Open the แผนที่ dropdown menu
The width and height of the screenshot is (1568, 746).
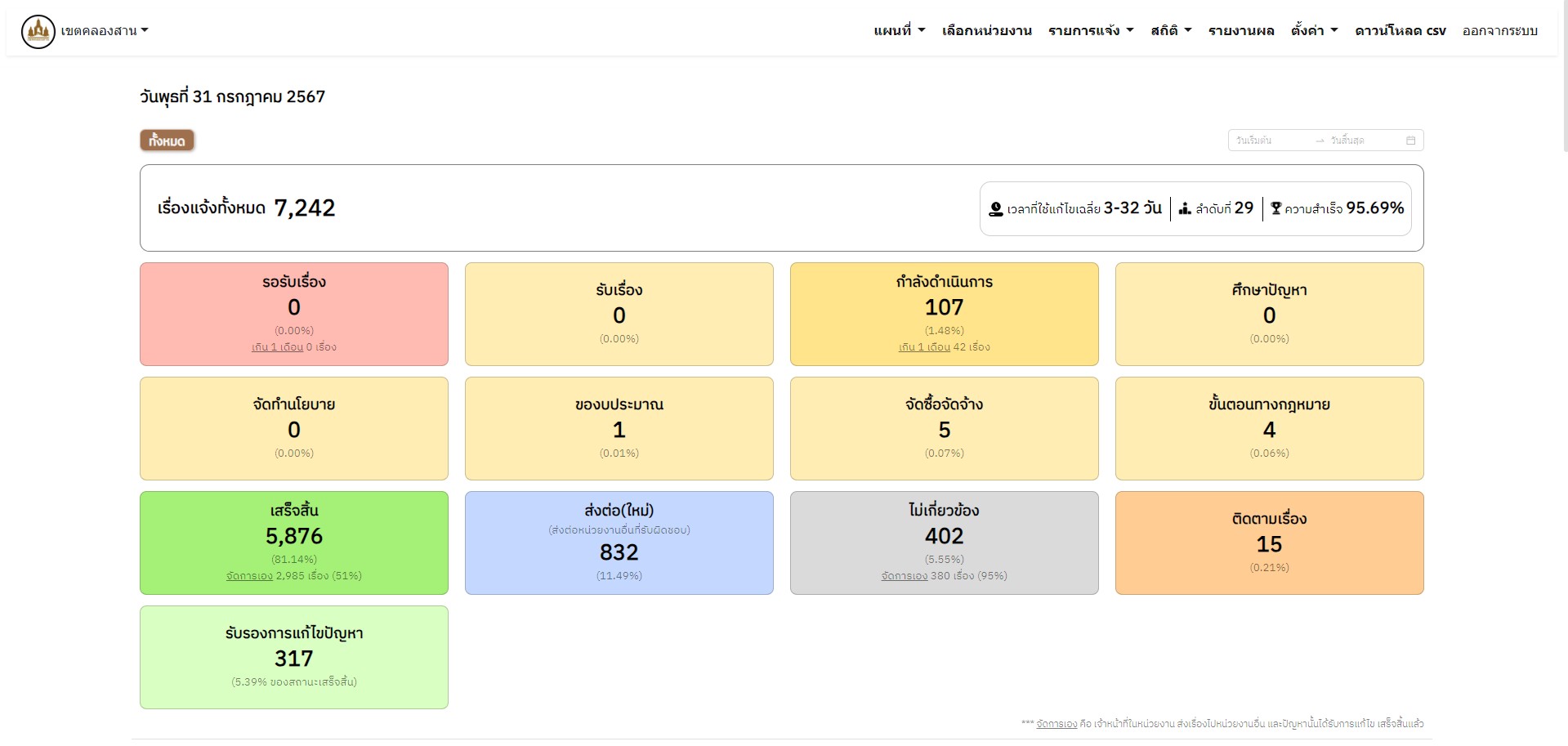(x=899, y=31)
